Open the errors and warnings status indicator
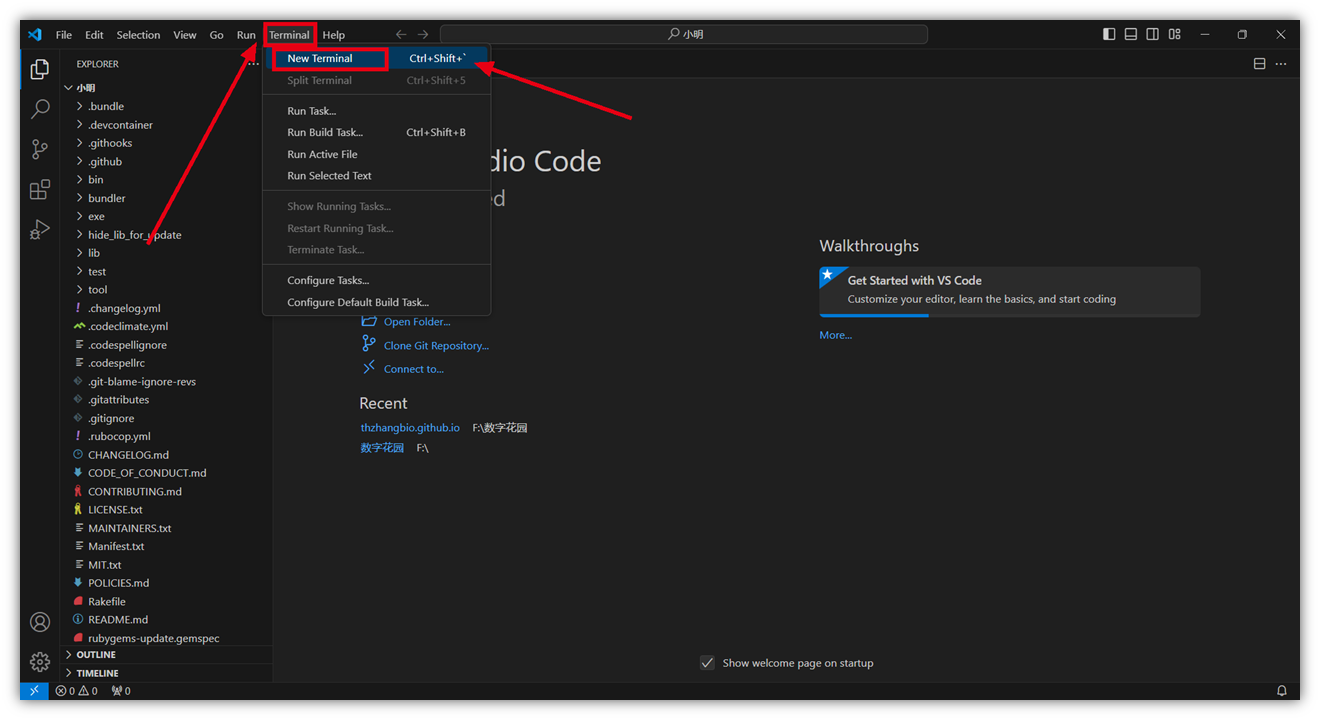This screenshot has width=1320, height=720. coord(77,691)
